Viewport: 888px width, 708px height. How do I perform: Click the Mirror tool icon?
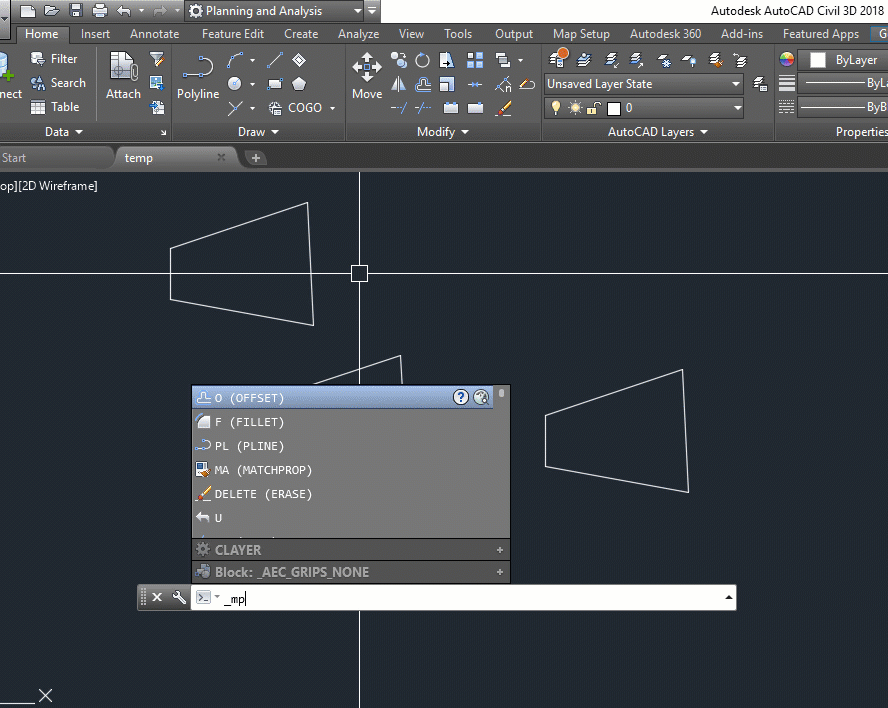pos(399,84)
